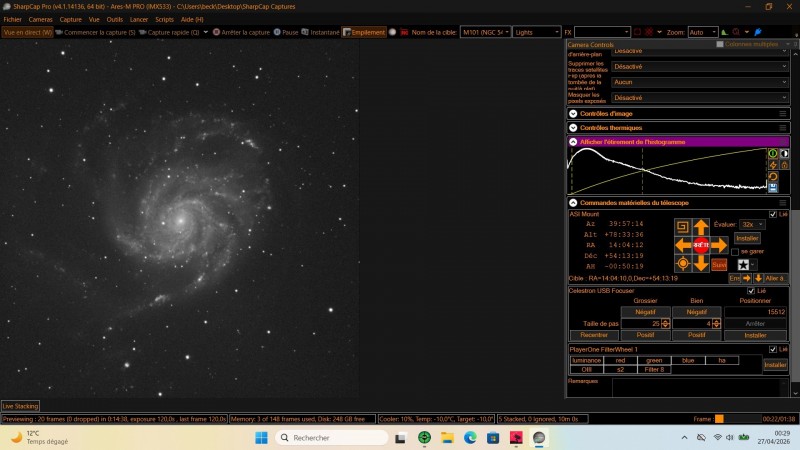This screenshot has height=450, width=800.
Task: Open the Lights frame type dropdown
Action: tap(537, 32)
